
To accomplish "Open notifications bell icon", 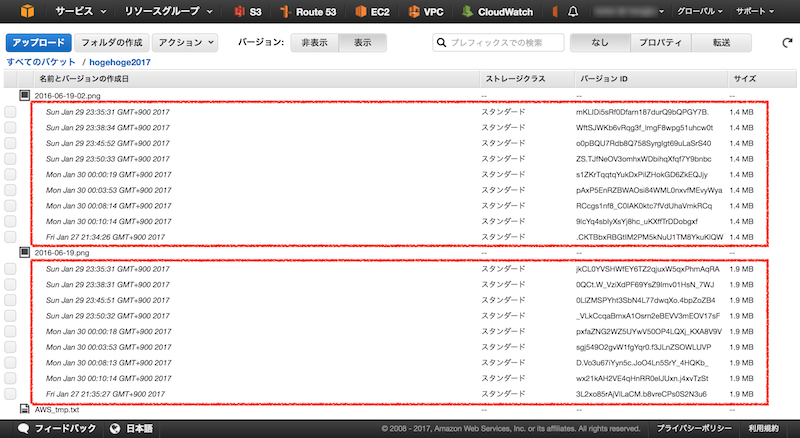I will tap(573, 11).
